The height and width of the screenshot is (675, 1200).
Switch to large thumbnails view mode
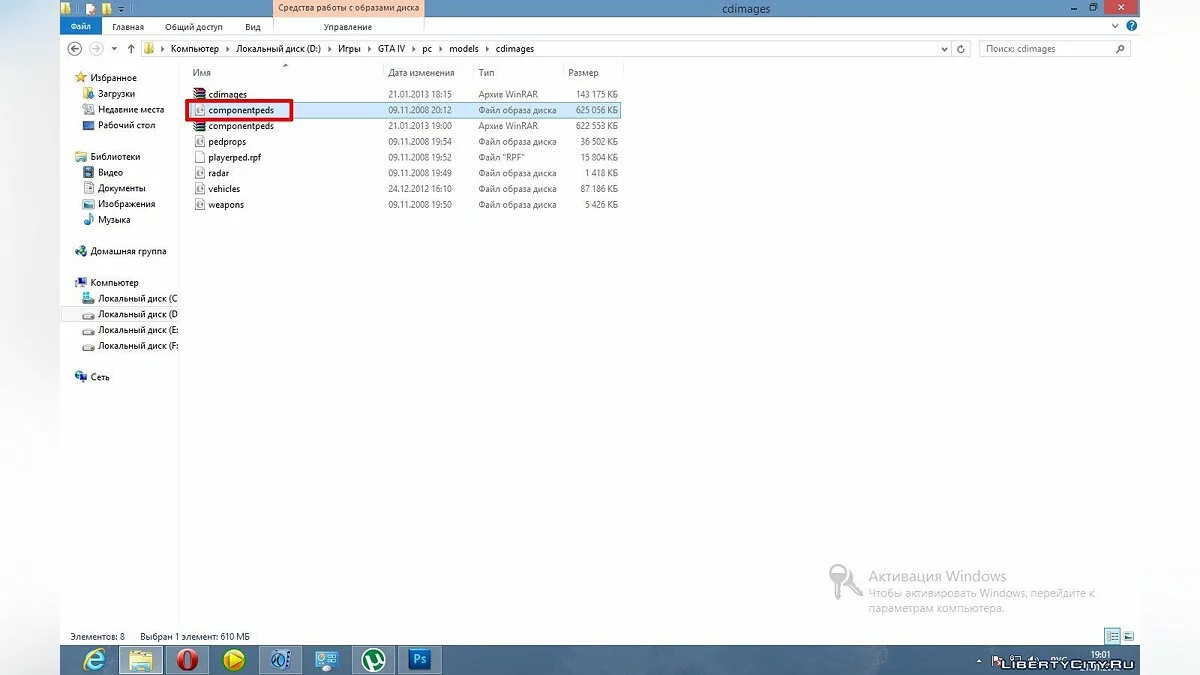pos(1129,636)
